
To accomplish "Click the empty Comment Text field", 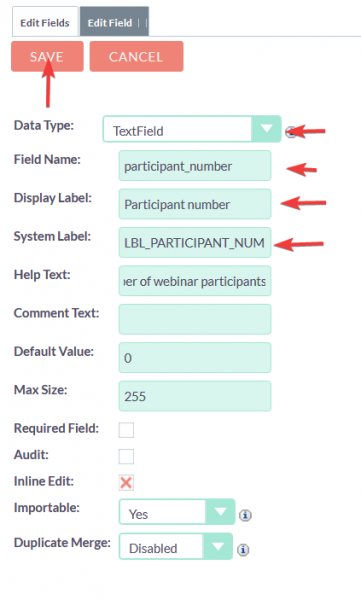I will (x=195, y=319).
